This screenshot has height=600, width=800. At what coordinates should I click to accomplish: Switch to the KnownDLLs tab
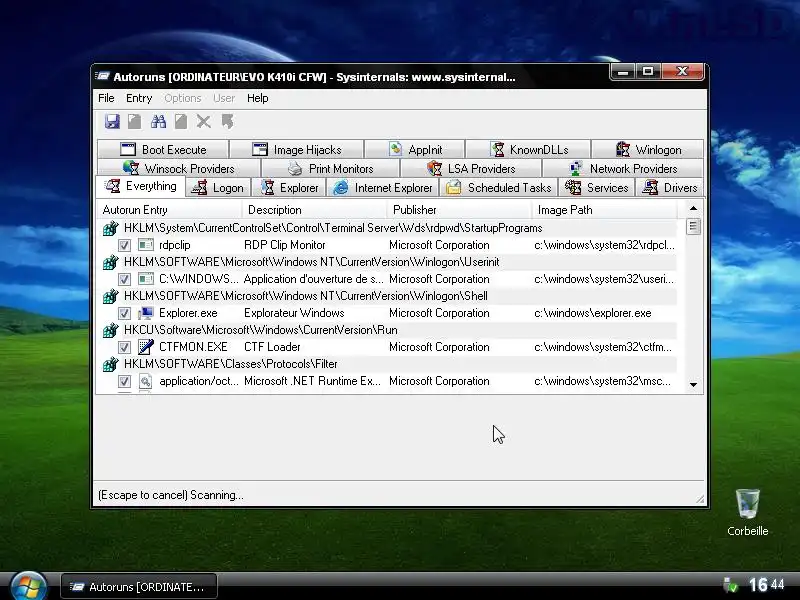tap(528, 149)
